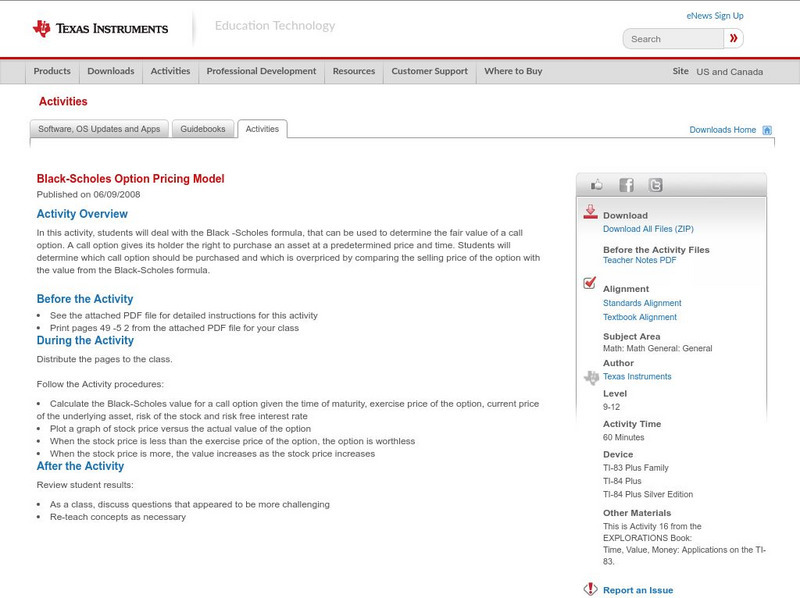Click the thumbs-up recommend icon

click(596, 184)
